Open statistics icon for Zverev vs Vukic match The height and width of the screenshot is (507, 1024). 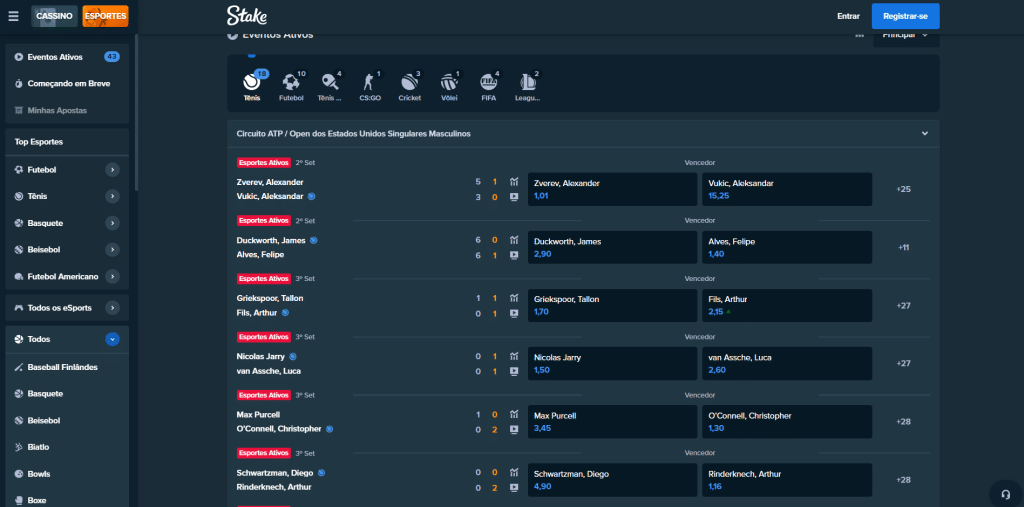514,183
